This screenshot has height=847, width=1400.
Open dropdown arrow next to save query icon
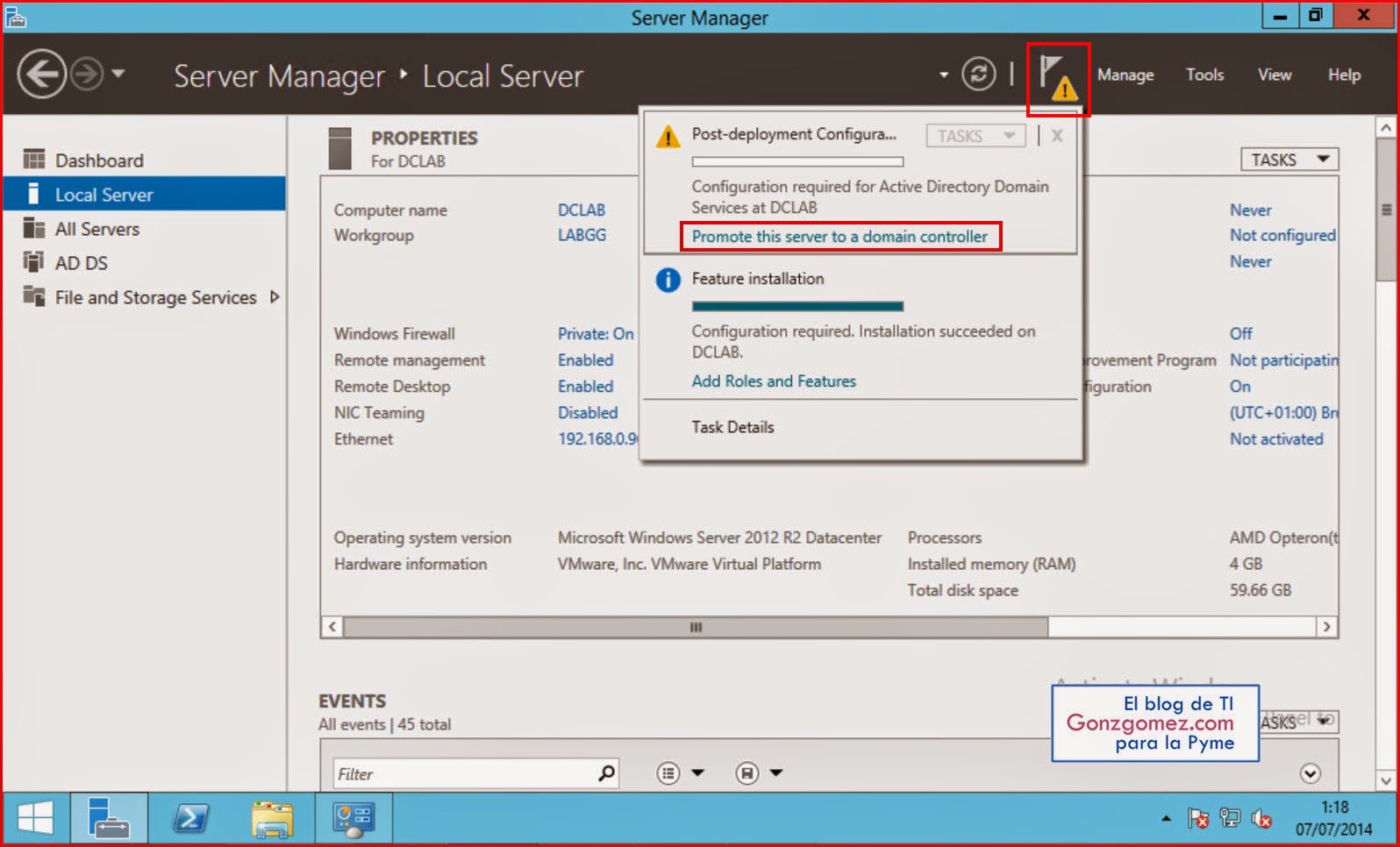pyautogui.click(x=776, y=773)
